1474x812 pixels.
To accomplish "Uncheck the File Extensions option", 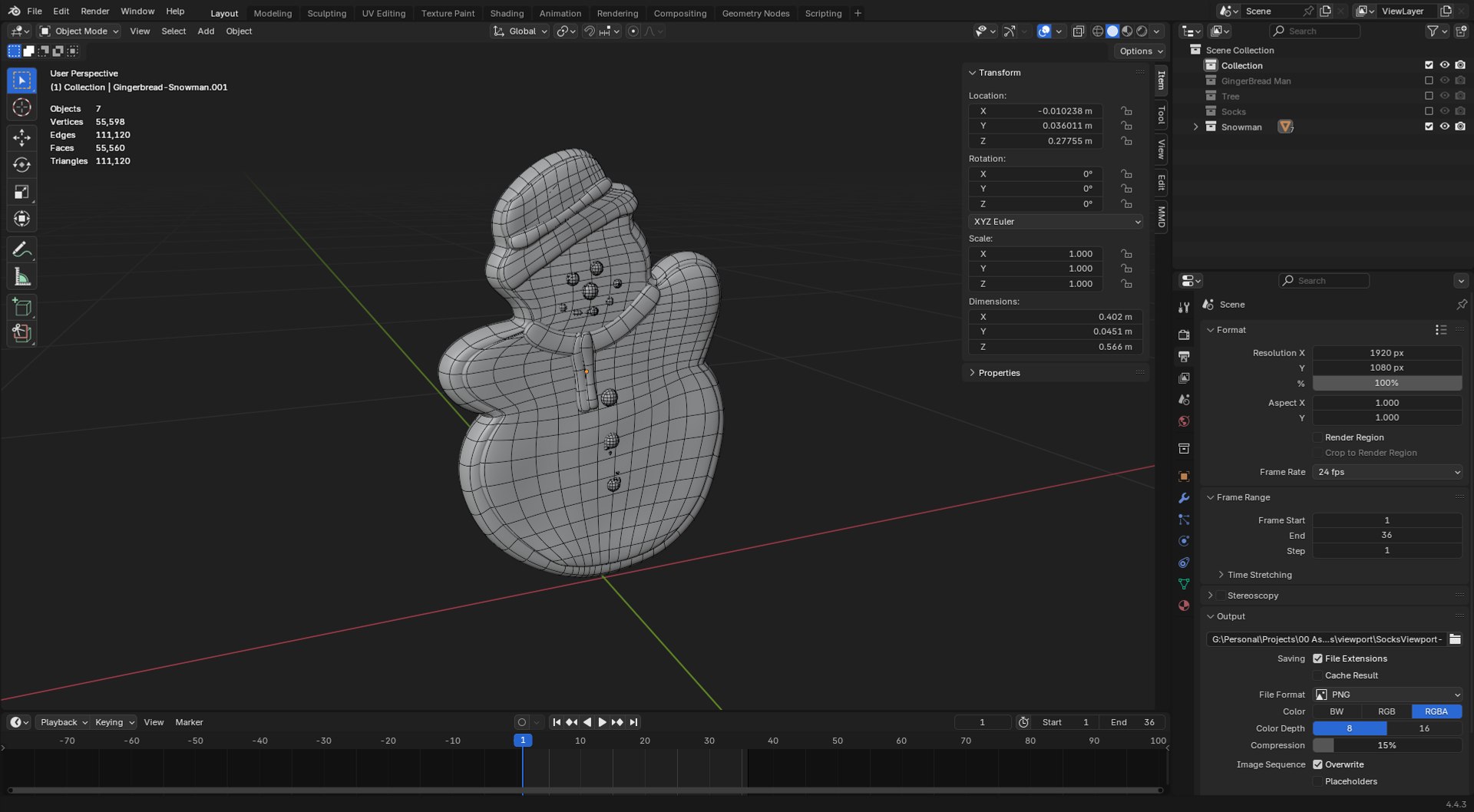I will point(1317,659).
